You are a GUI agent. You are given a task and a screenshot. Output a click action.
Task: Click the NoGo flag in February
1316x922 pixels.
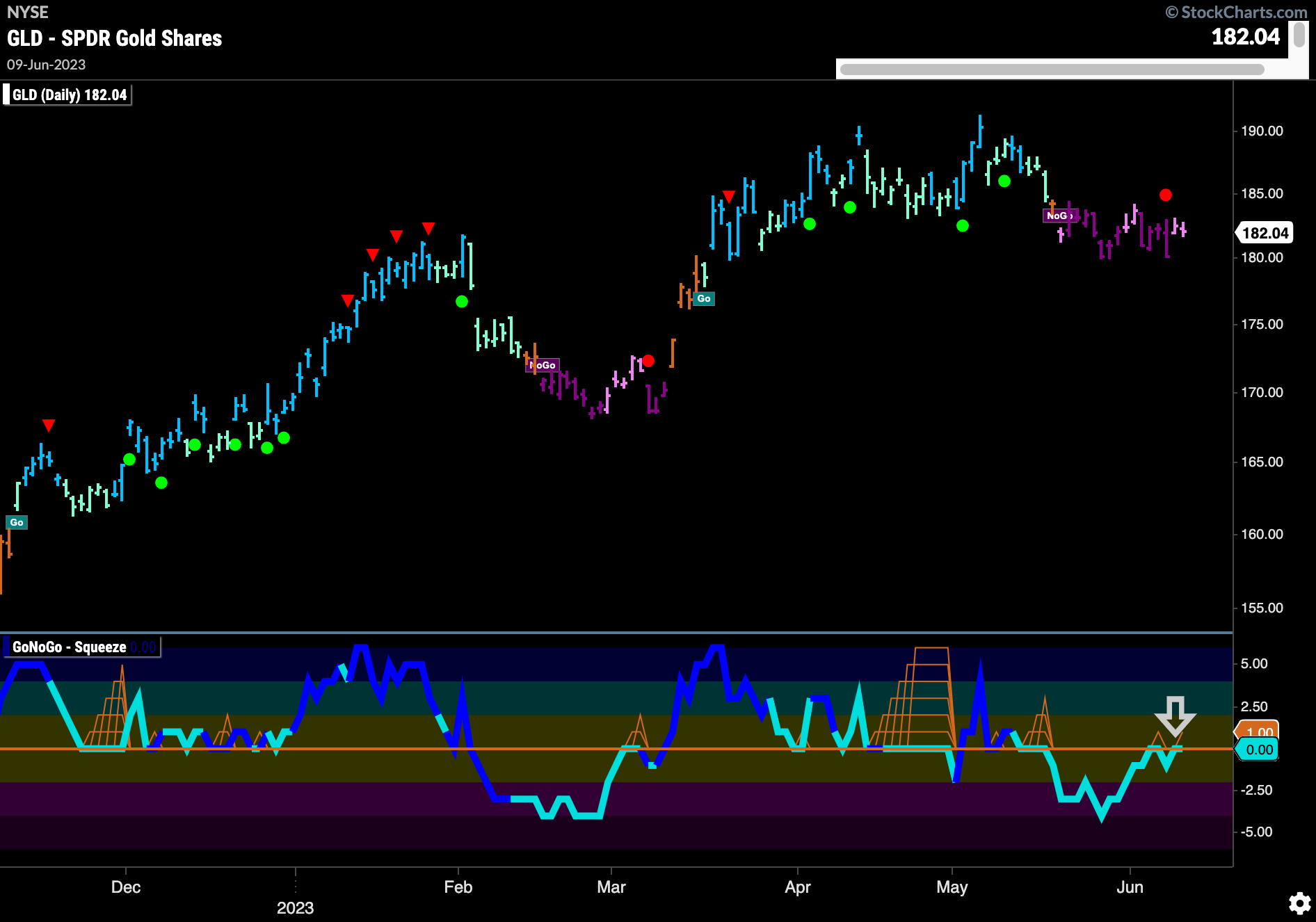[543, 365]
